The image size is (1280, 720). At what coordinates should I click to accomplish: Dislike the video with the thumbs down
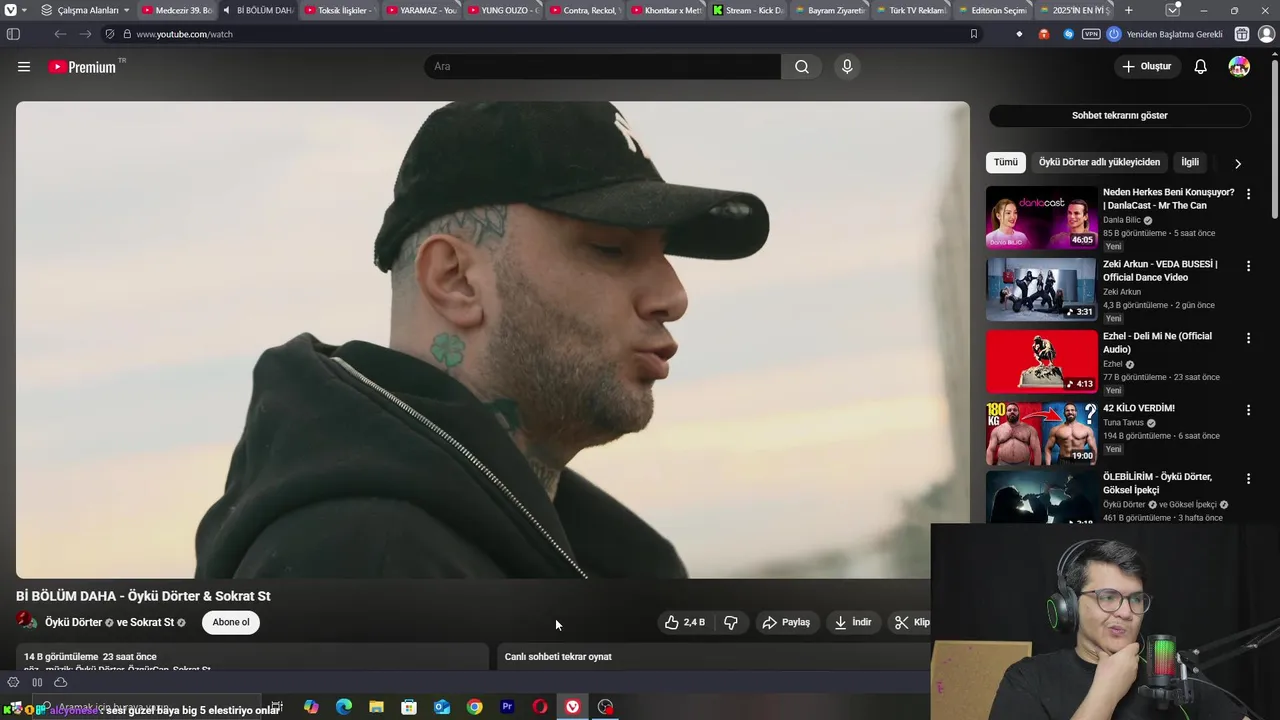coord(731,622)
